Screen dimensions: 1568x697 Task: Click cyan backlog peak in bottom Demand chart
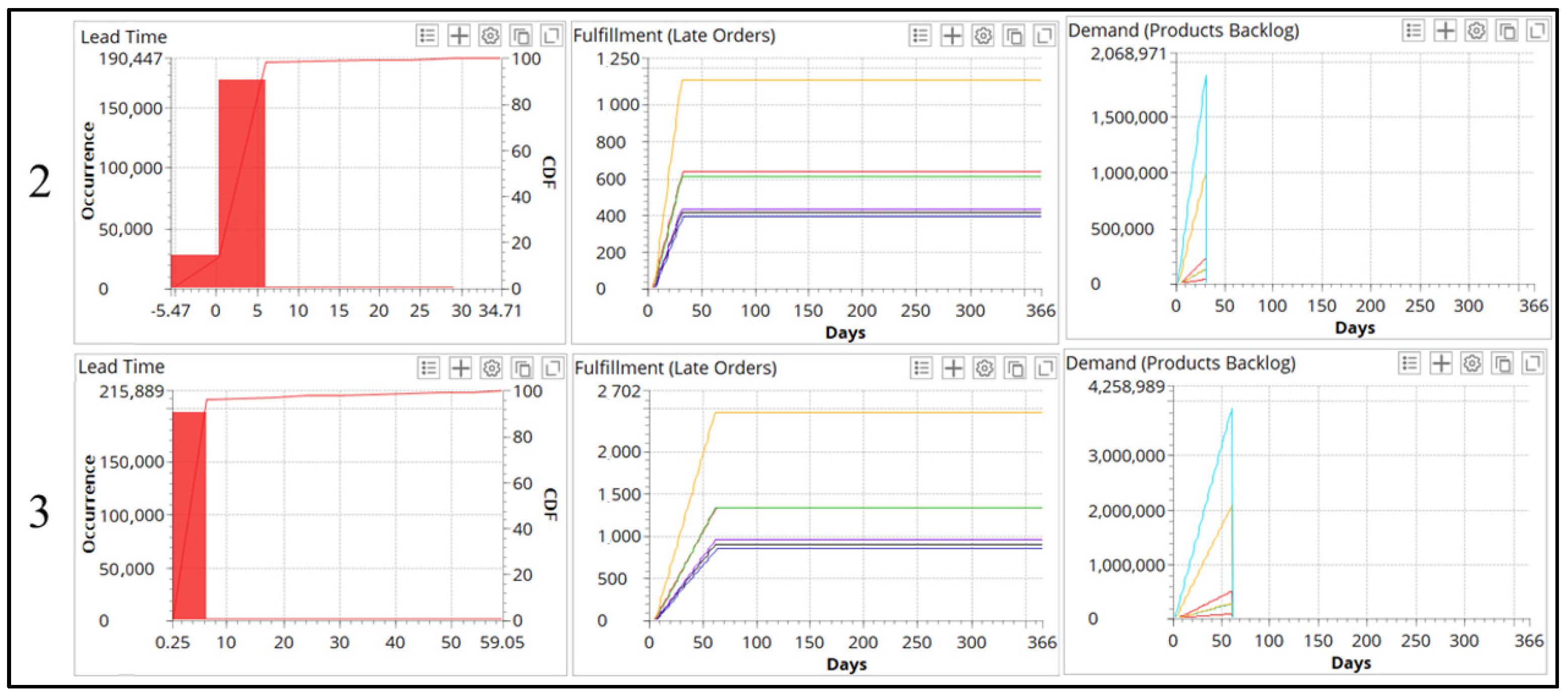click(x=1231, y=411)
